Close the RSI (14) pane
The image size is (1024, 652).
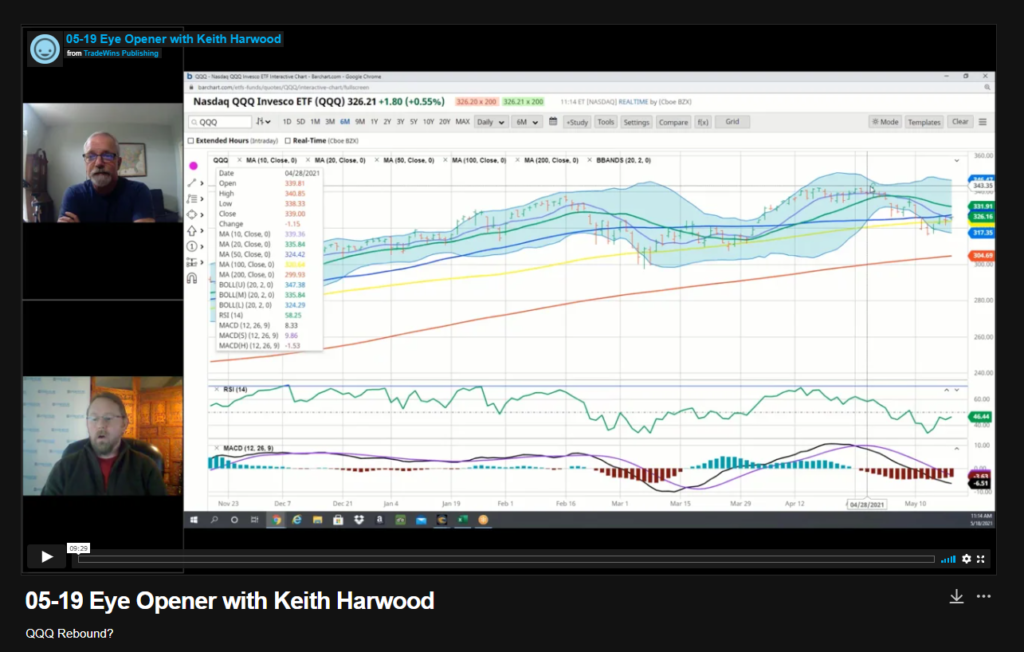(216, 389)
